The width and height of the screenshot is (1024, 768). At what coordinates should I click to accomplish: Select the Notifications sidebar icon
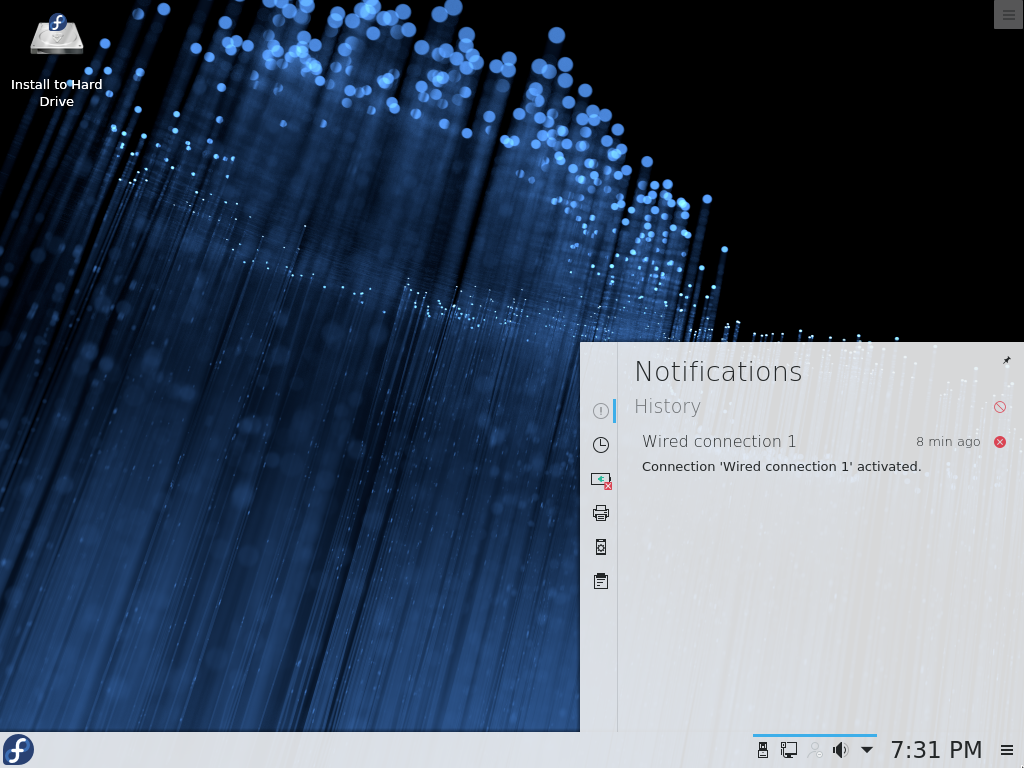pos(601,411)
